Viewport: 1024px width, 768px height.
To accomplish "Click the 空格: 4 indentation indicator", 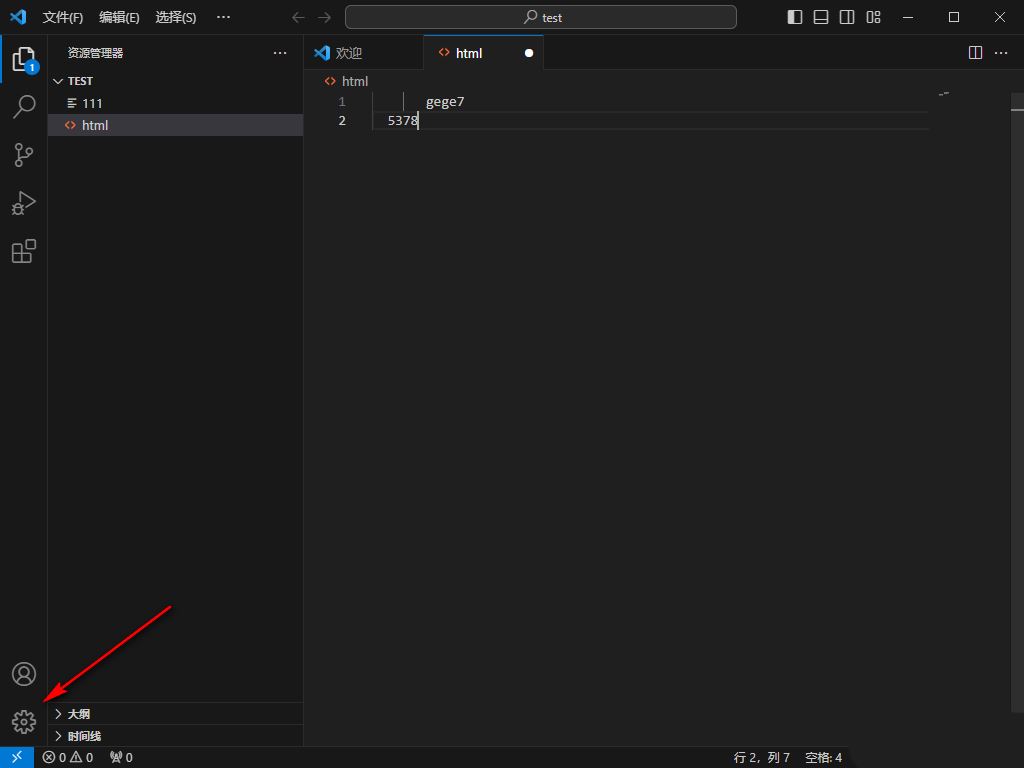I will pyautogui.click(x=824, y=757).
